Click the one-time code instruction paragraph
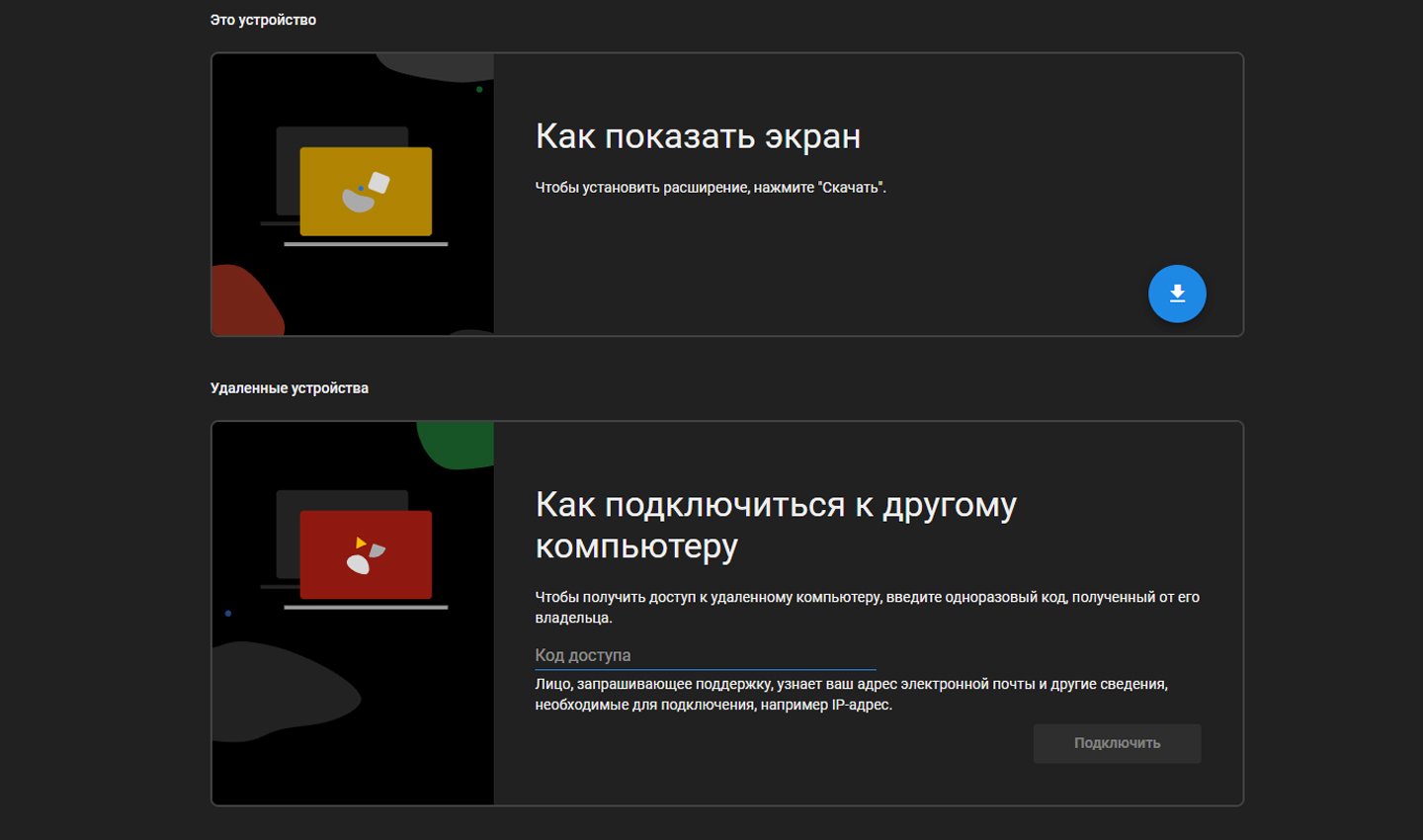Viewport: 1423px width, 840px height. 867,607
